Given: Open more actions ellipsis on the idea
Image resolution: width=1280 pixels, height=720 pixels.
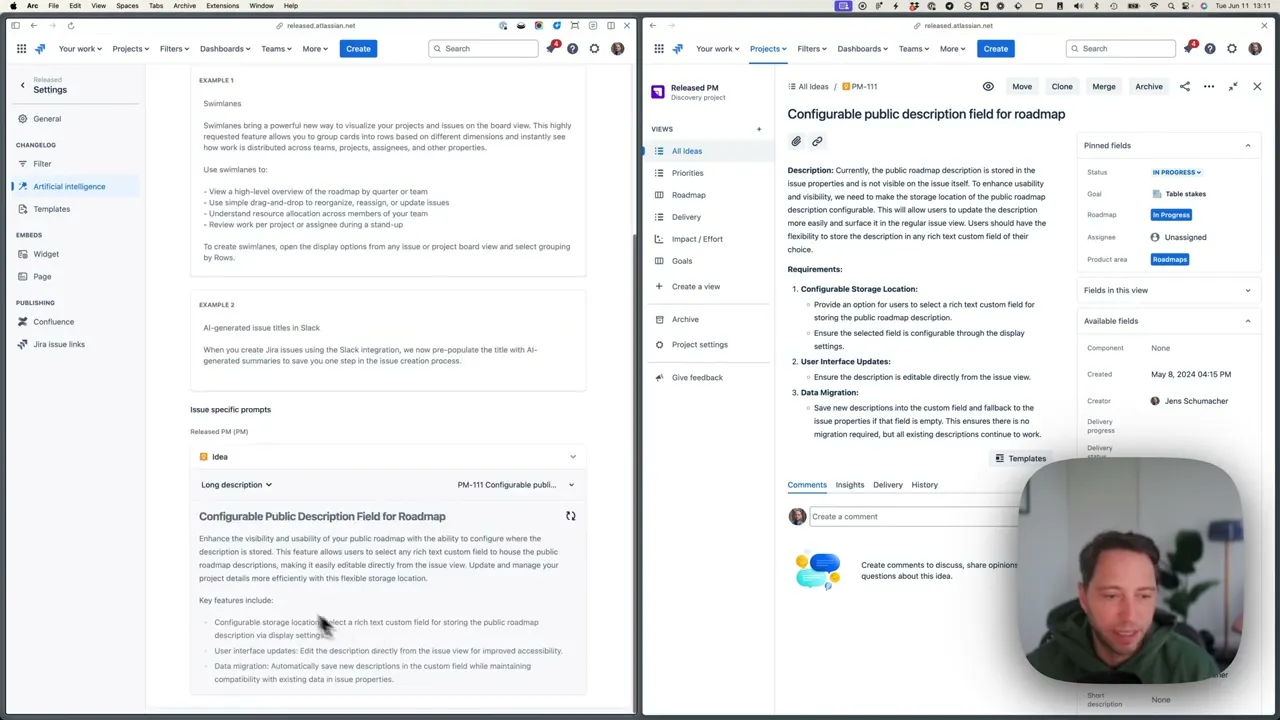Looking at the screenshot, I should 1209,86.
